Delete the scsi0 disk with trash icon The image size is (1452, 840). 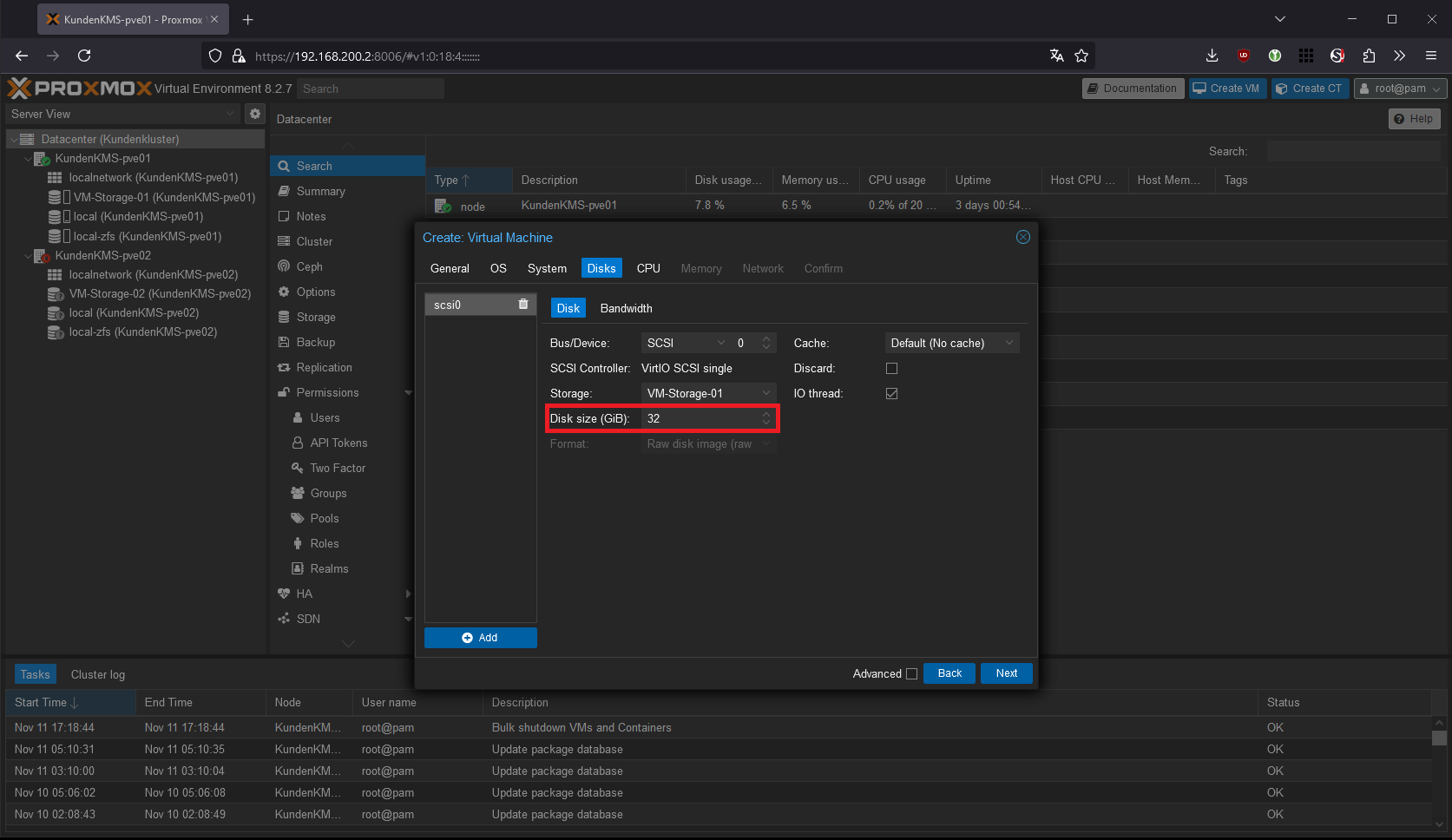[522, 305]
